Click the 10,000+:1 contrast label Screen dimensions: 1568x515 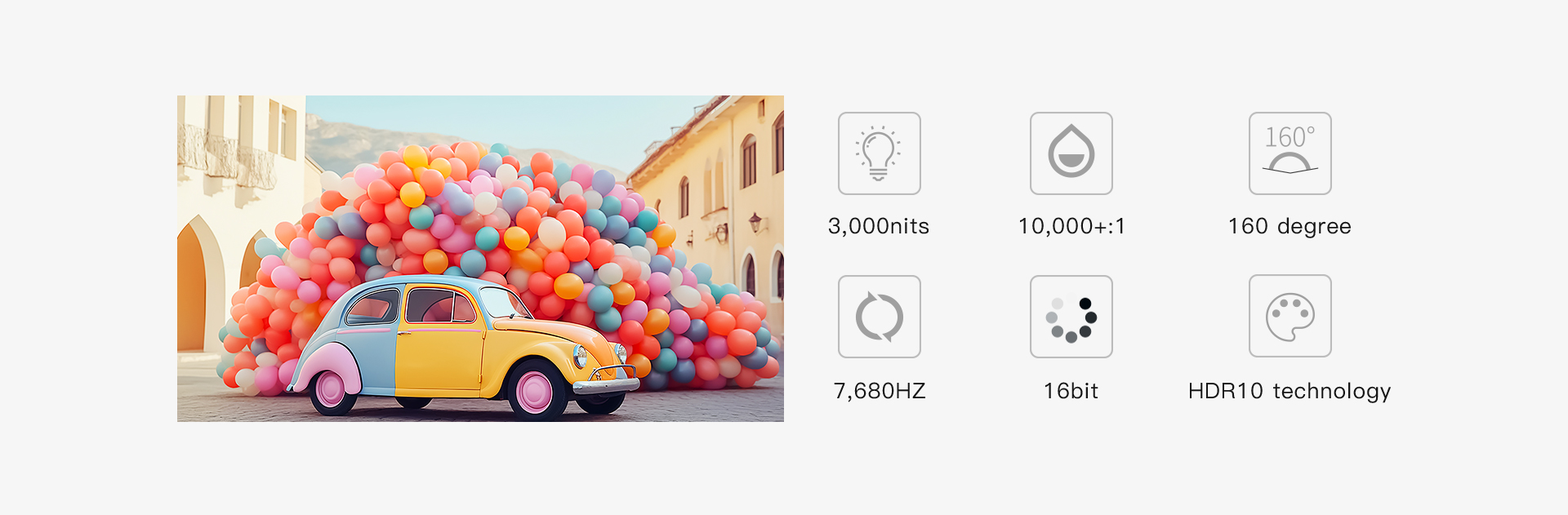(1071, 226)
